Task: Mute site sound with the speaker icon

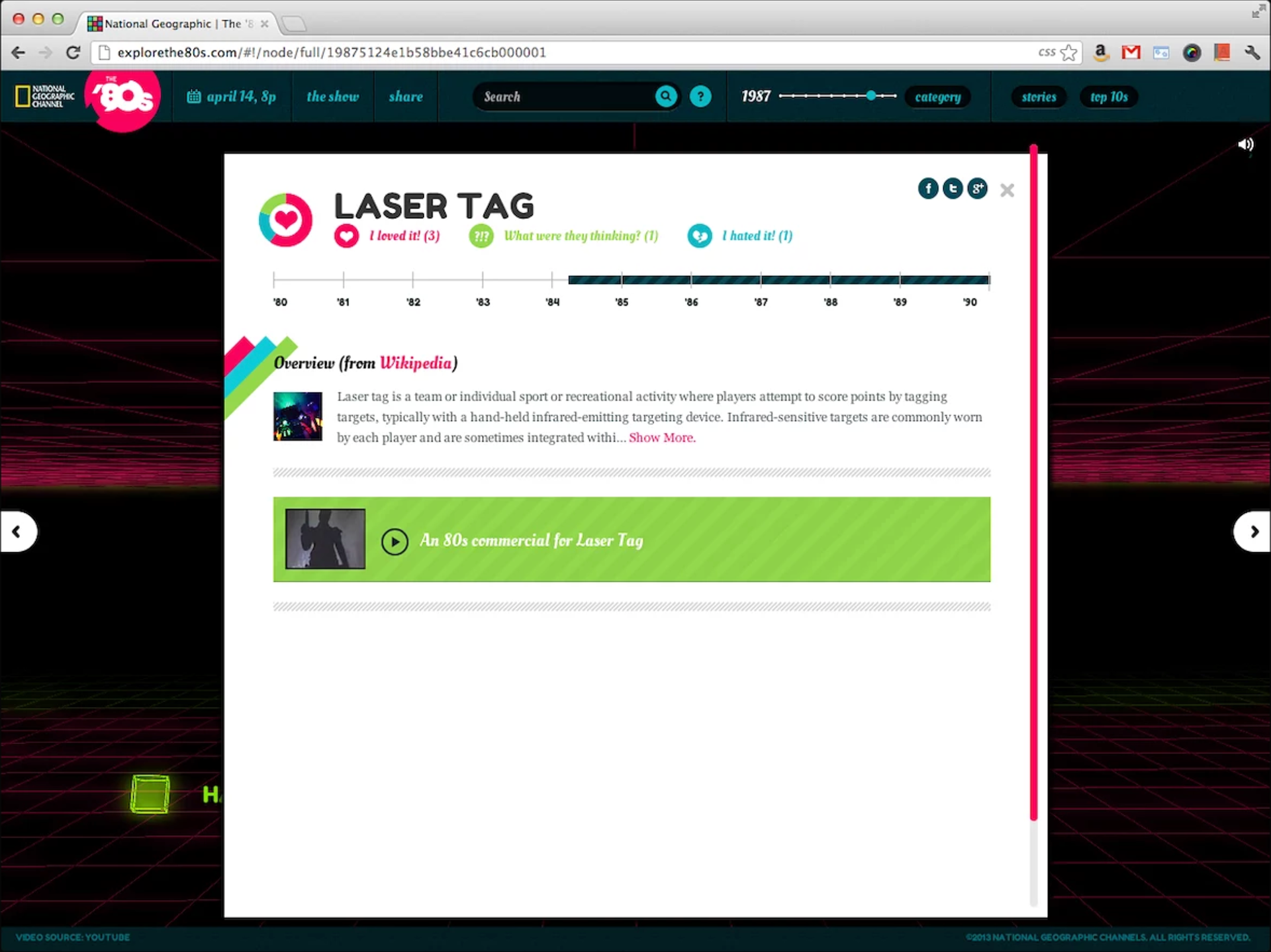Action: tap(1245, 144)
